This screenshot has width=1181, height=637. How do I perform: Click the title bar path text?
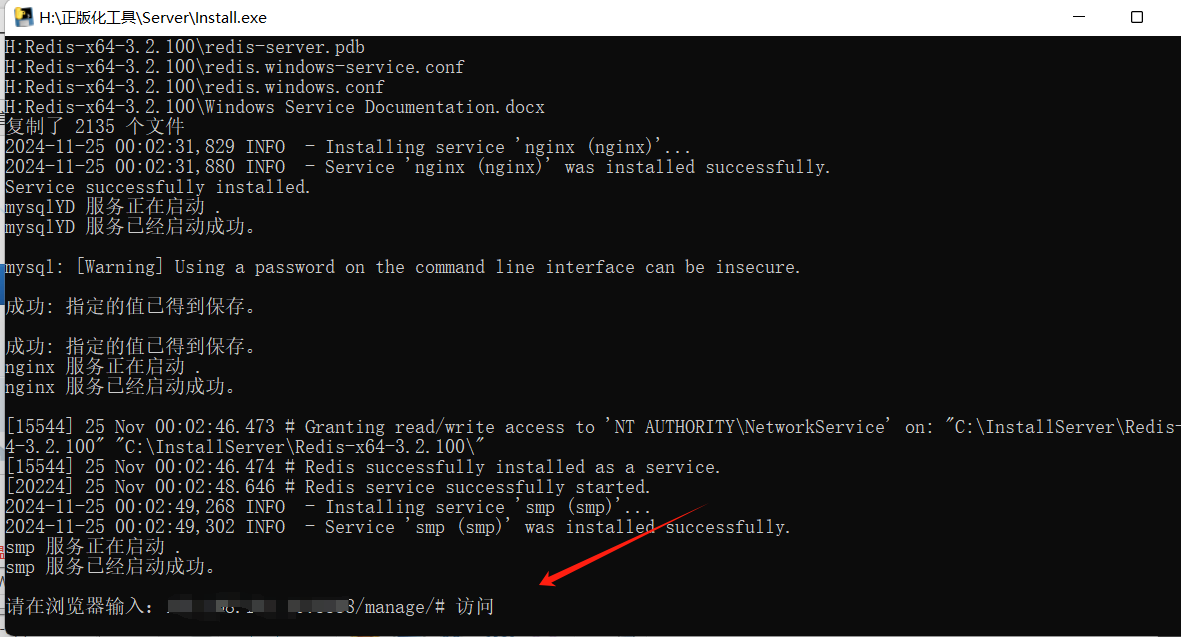click(x=153, y=17)
